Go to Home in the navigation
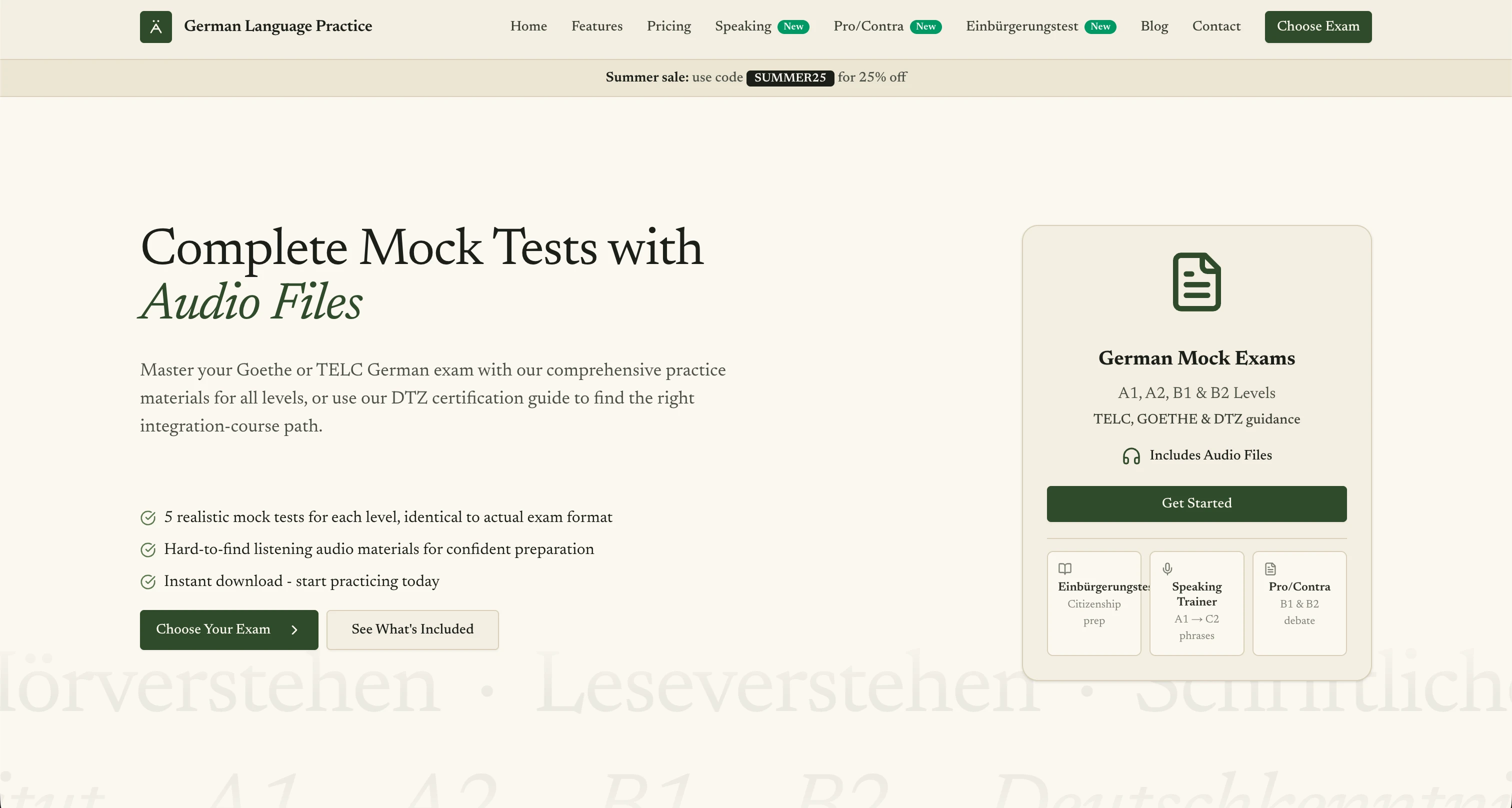 [x=528, y=26]
